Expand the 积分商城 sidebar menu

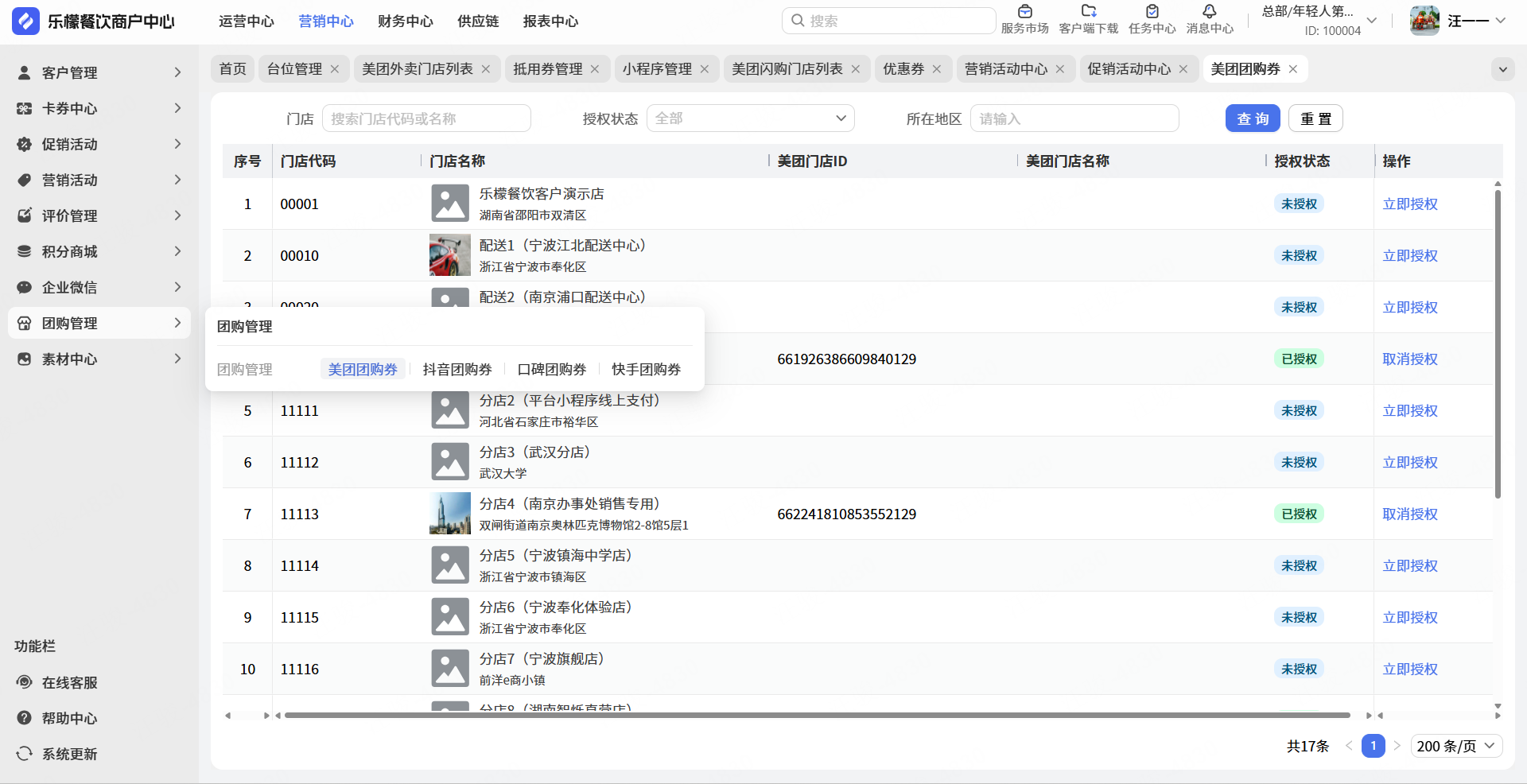[x=177, y=251]
